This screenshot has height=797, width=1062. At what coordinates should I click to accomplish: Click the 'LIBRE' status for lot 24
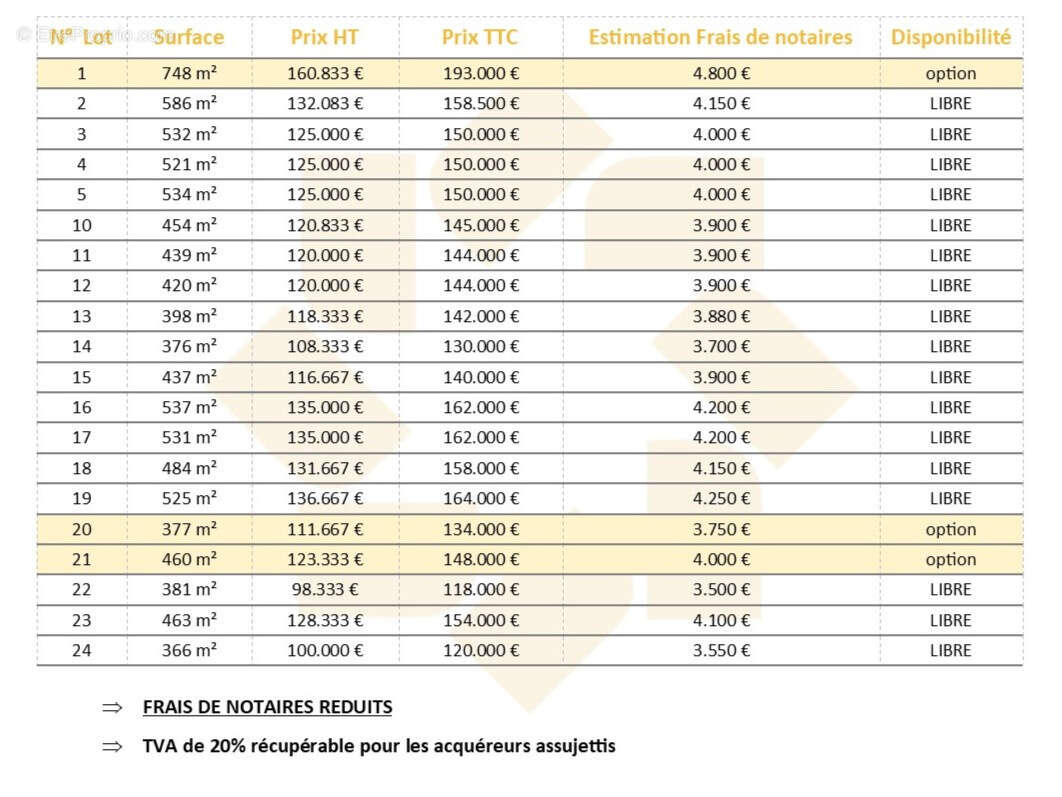pyautogui.click(x=951, y=651)
